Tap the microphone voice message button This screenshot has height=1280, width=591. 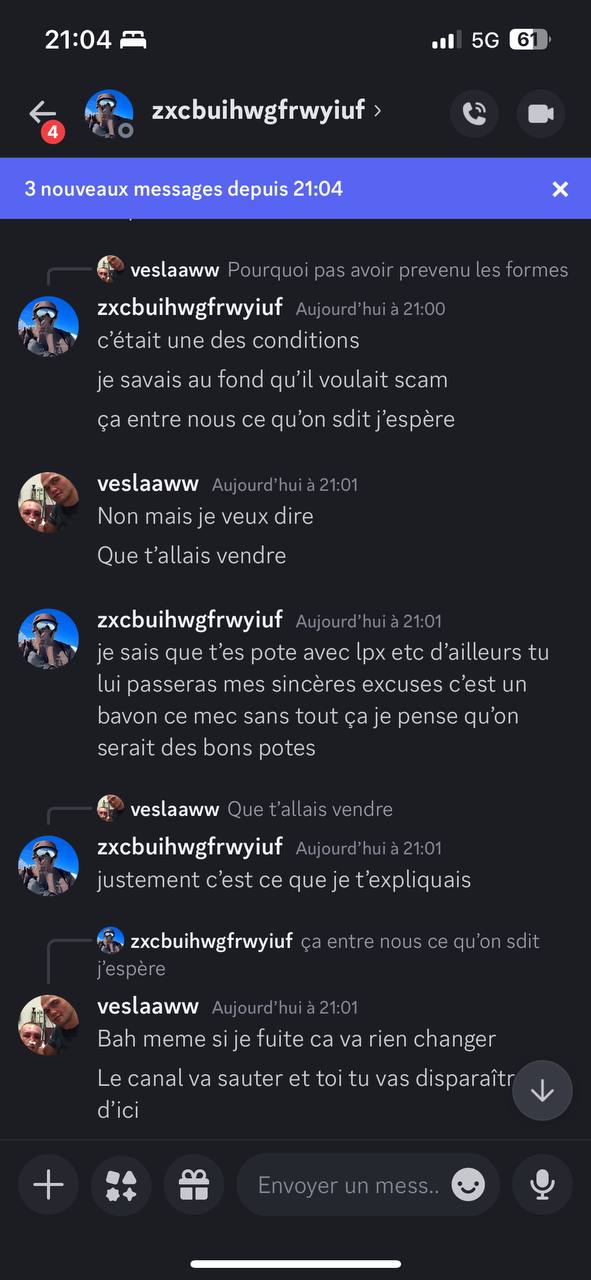coord(542,1185)
